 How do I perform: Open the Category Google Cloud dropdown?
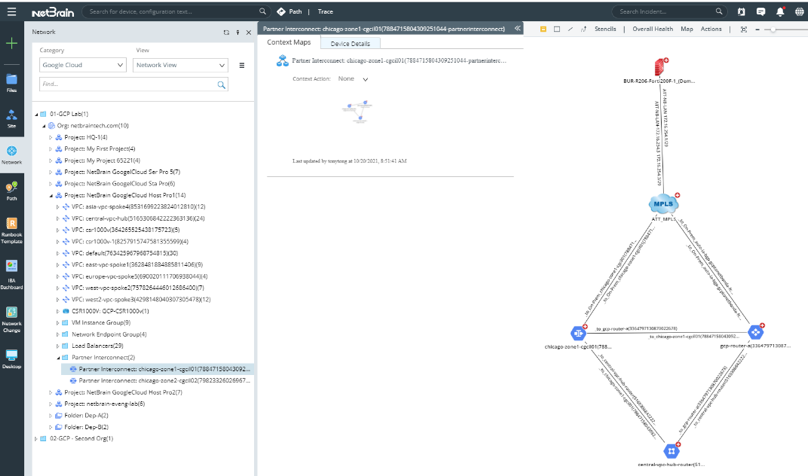coord(82,65)
